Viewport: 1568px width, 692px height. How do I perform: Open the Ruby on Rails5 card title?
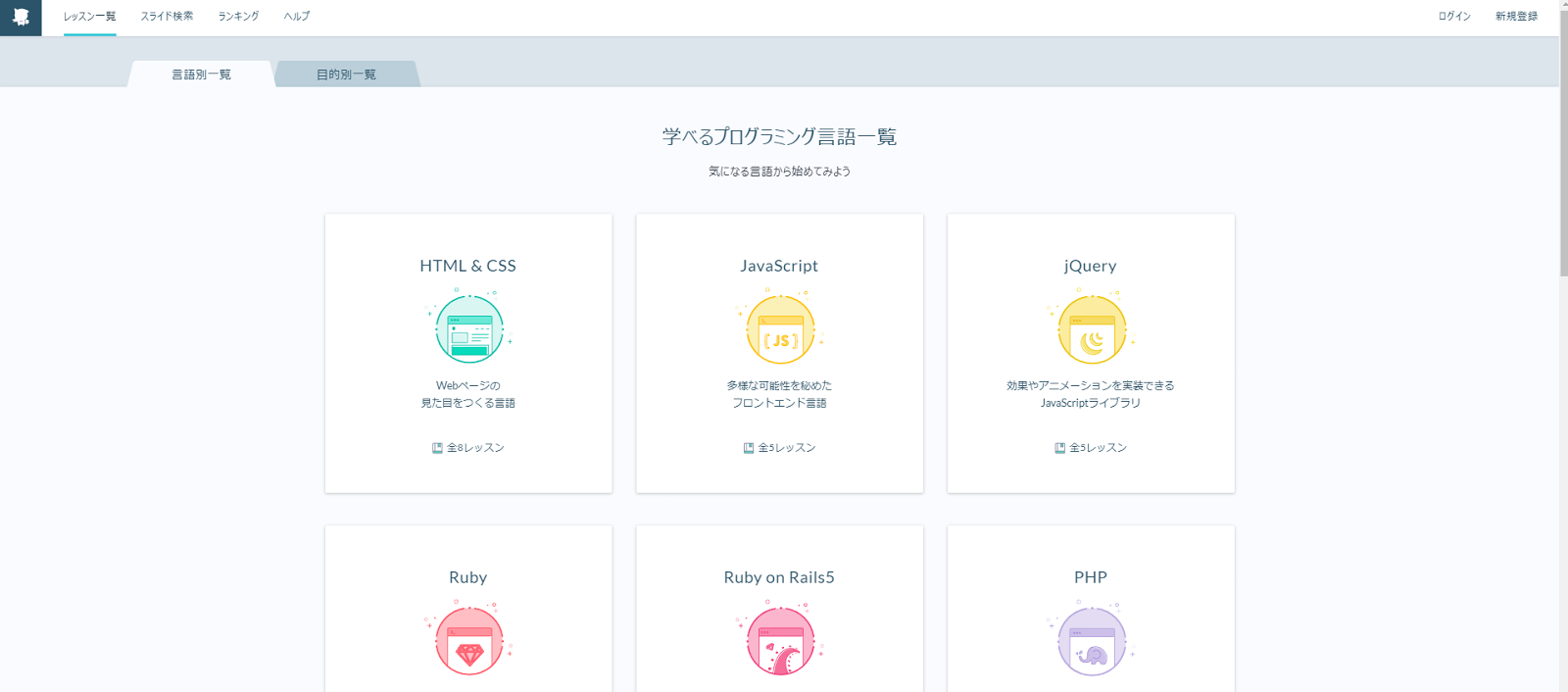click(779, 577)
